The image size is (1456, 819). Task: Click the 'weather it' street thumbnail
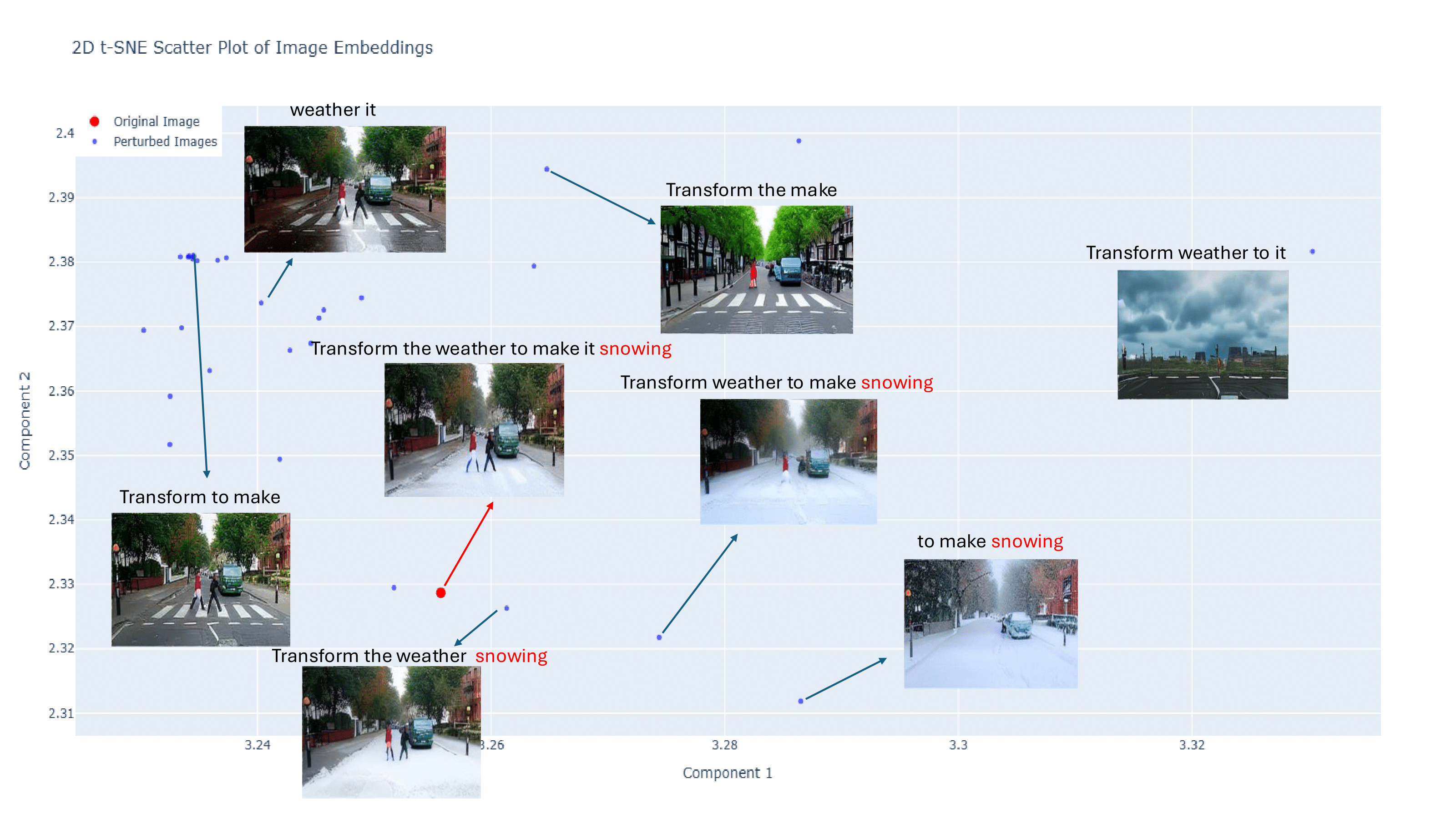point(345,189)
